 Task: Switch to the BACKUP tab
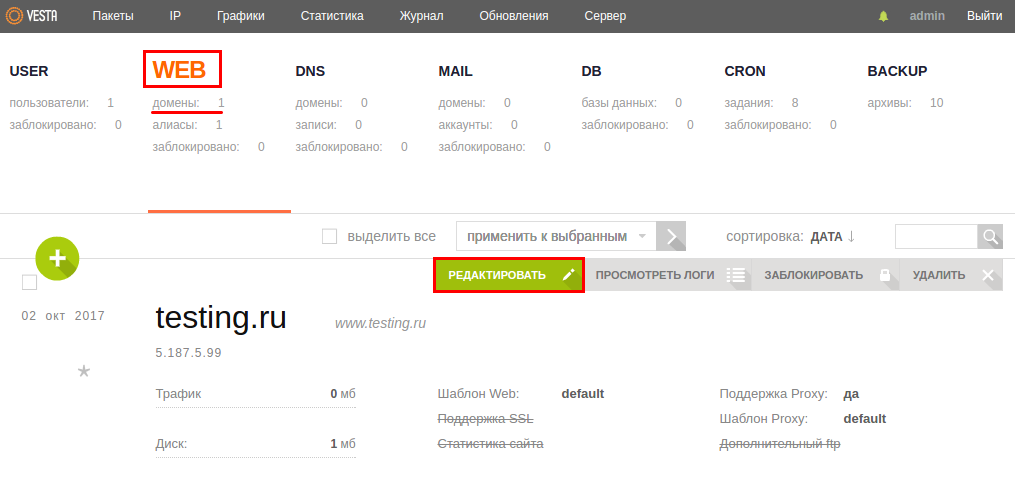click(897, 71)
